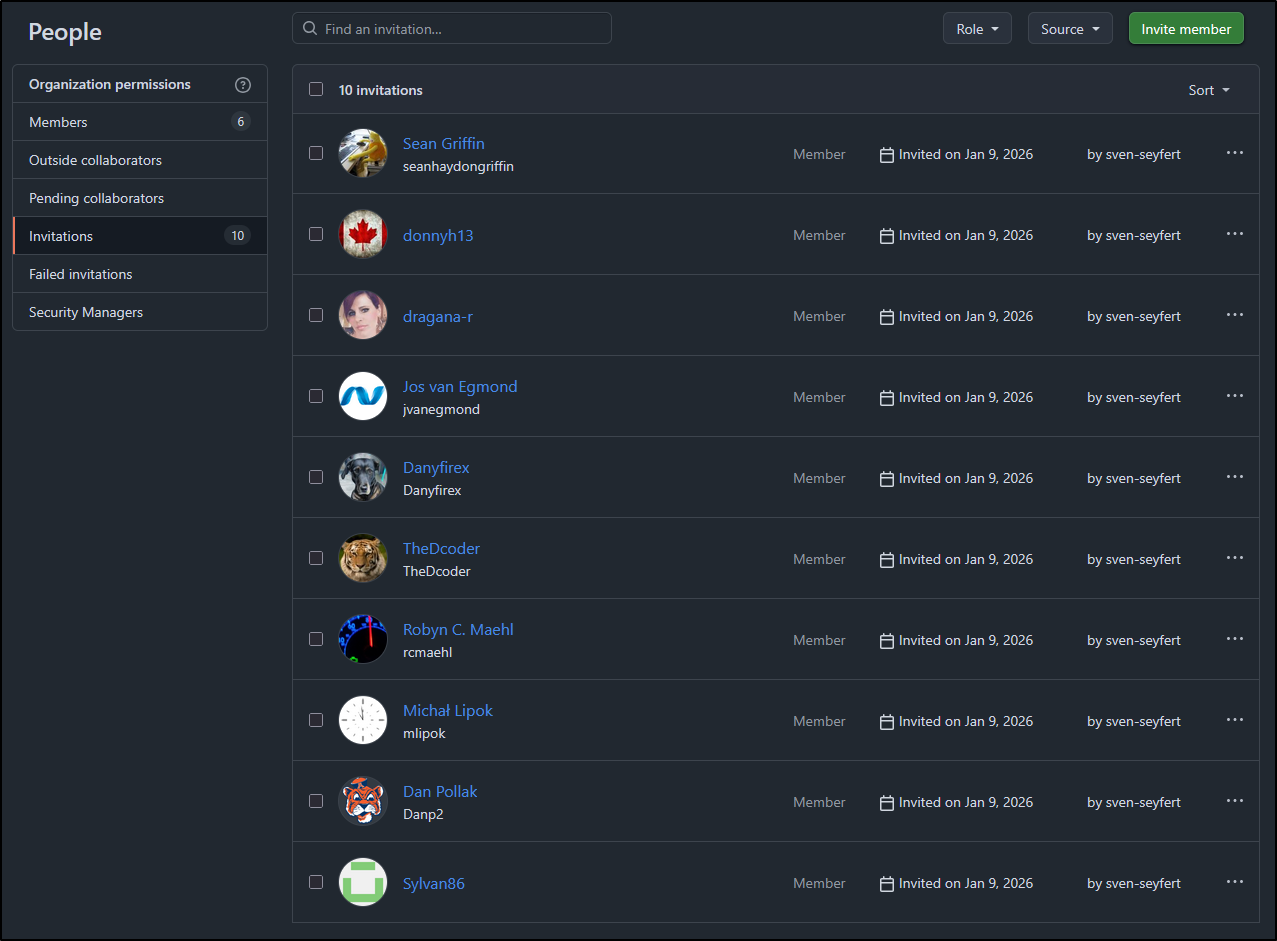Switch to the Members section
This screenshot has height=941, width=1277.
coord(57,121)
